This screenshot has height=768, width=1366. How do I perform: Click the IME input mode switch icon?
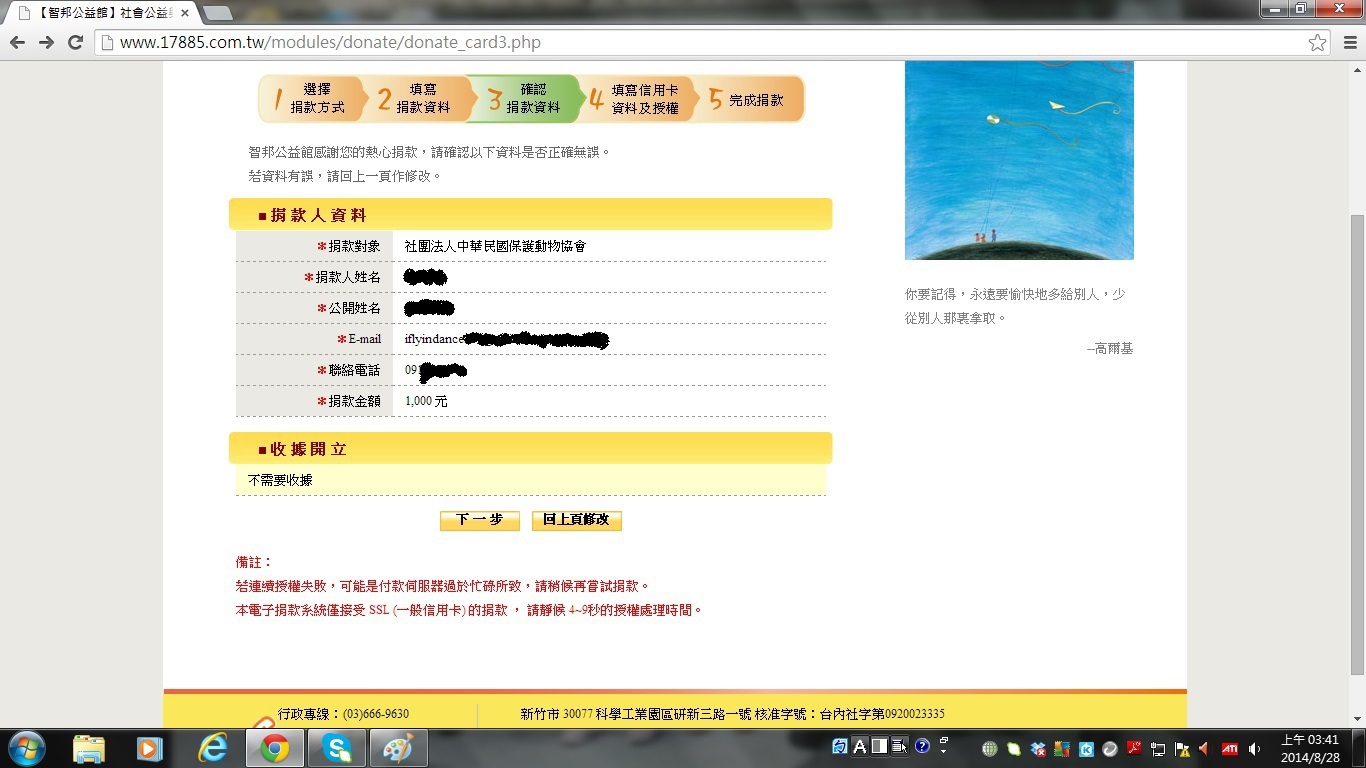[x=840, y=746]
